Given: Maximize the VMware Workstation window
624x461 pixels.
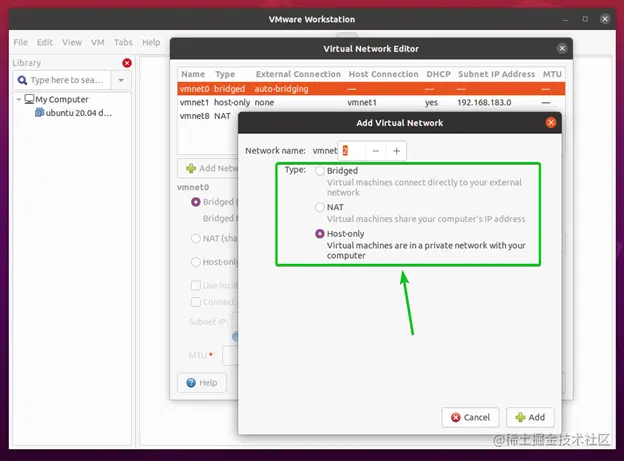Looking at the screenshot, I should (585, 19).
